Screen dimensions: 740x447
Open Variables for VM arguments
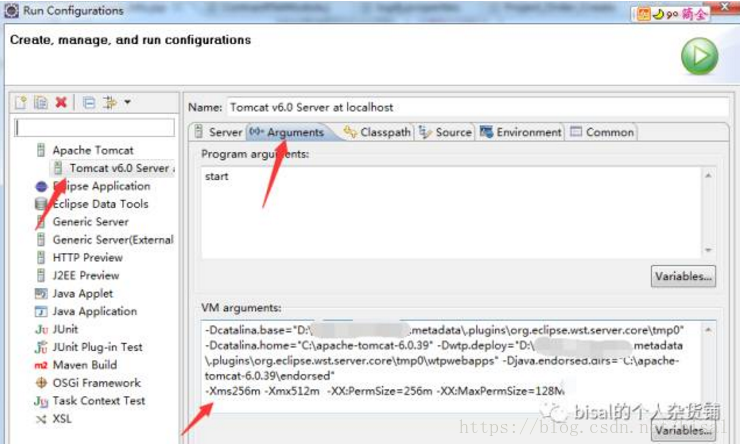(683, 430)
